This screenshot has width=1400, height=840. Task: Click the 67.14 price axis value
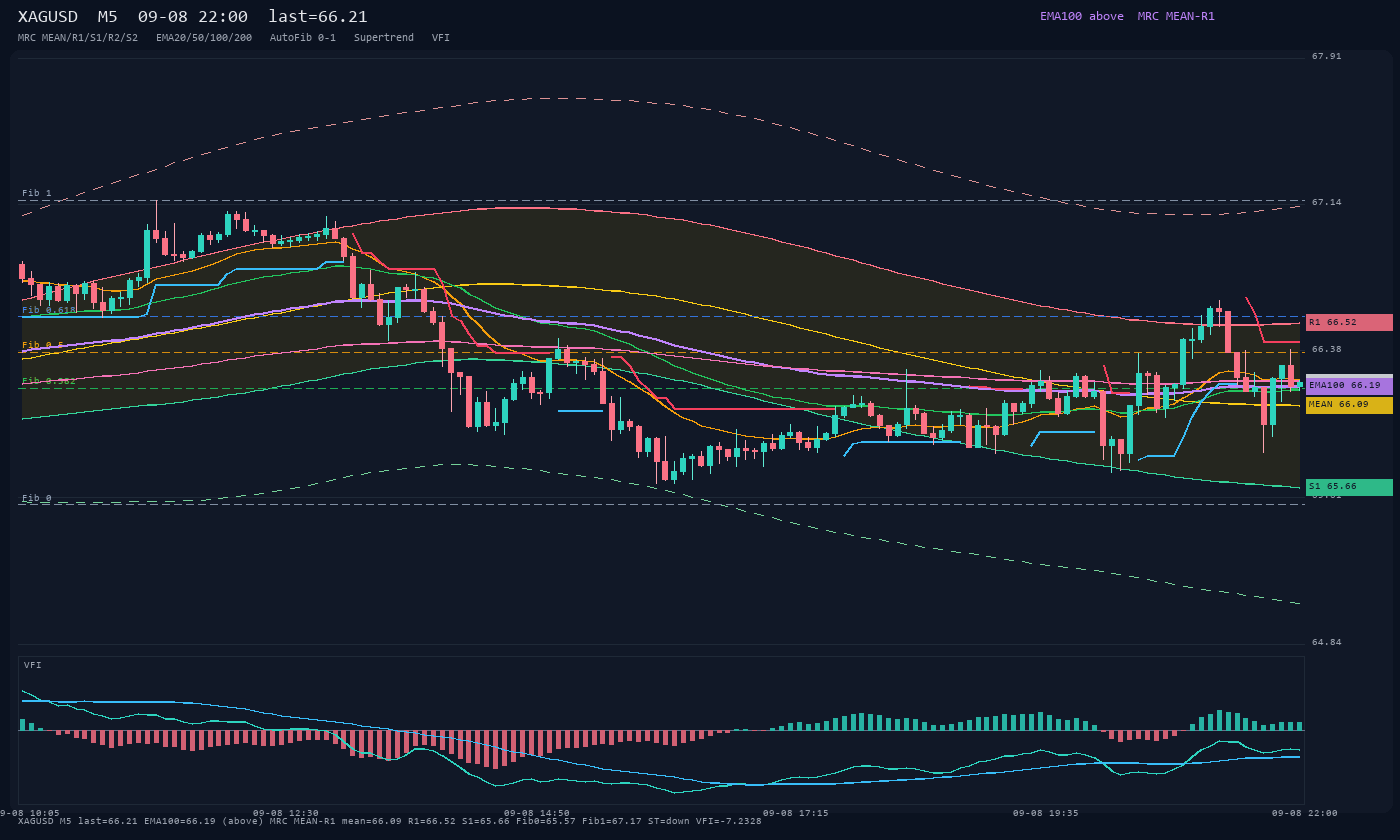pyautogui.click(x=1327, y=202)
